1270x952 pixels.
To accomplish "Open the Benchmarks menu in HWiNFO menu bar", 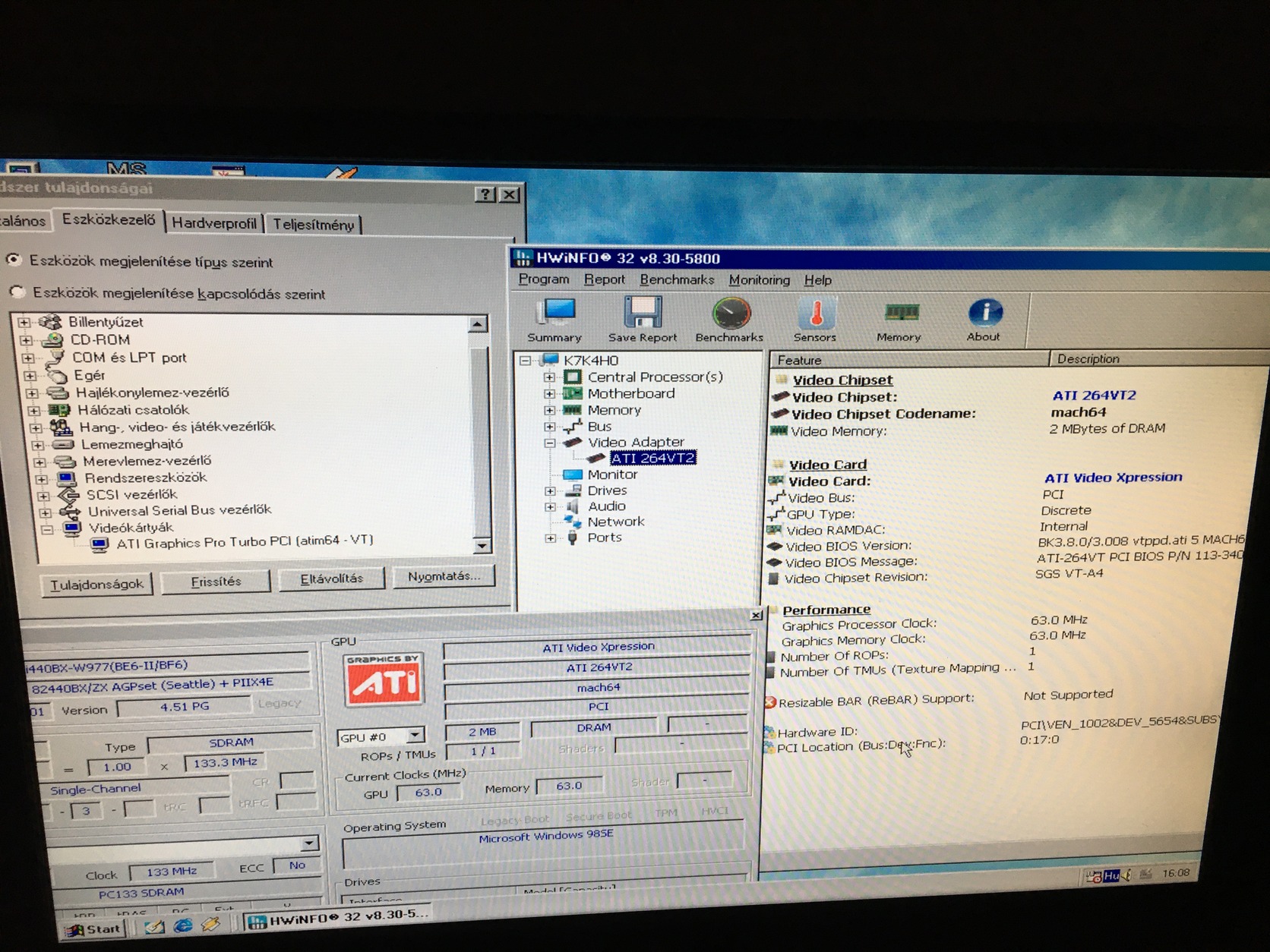I will click(x=677, y=279).
